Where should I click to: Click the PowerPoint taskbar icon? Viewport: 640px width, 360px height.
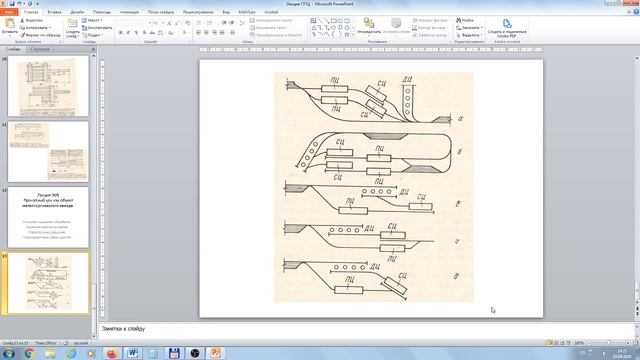tap(215, 353)
